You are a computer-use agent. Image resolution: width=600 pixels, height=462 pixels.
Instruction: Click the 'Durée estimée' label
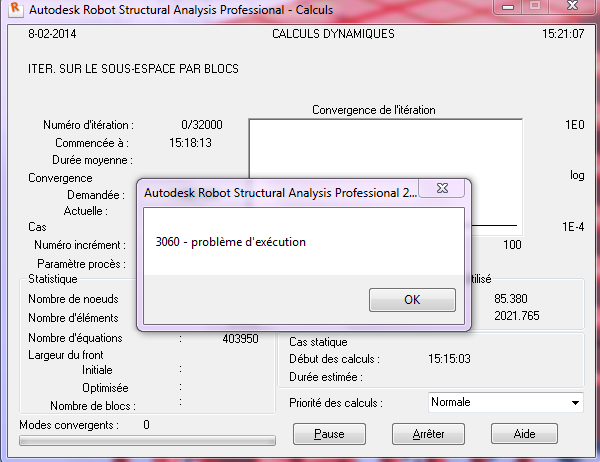(326, 377)
